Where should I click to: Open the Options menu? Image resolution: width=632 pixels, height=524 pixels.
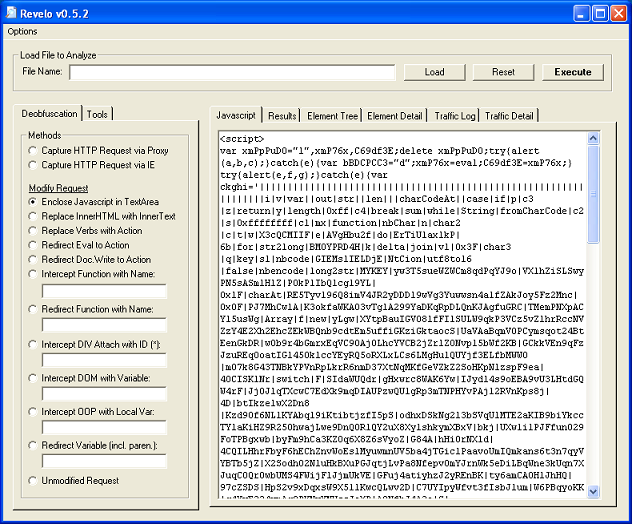[22, 31]
